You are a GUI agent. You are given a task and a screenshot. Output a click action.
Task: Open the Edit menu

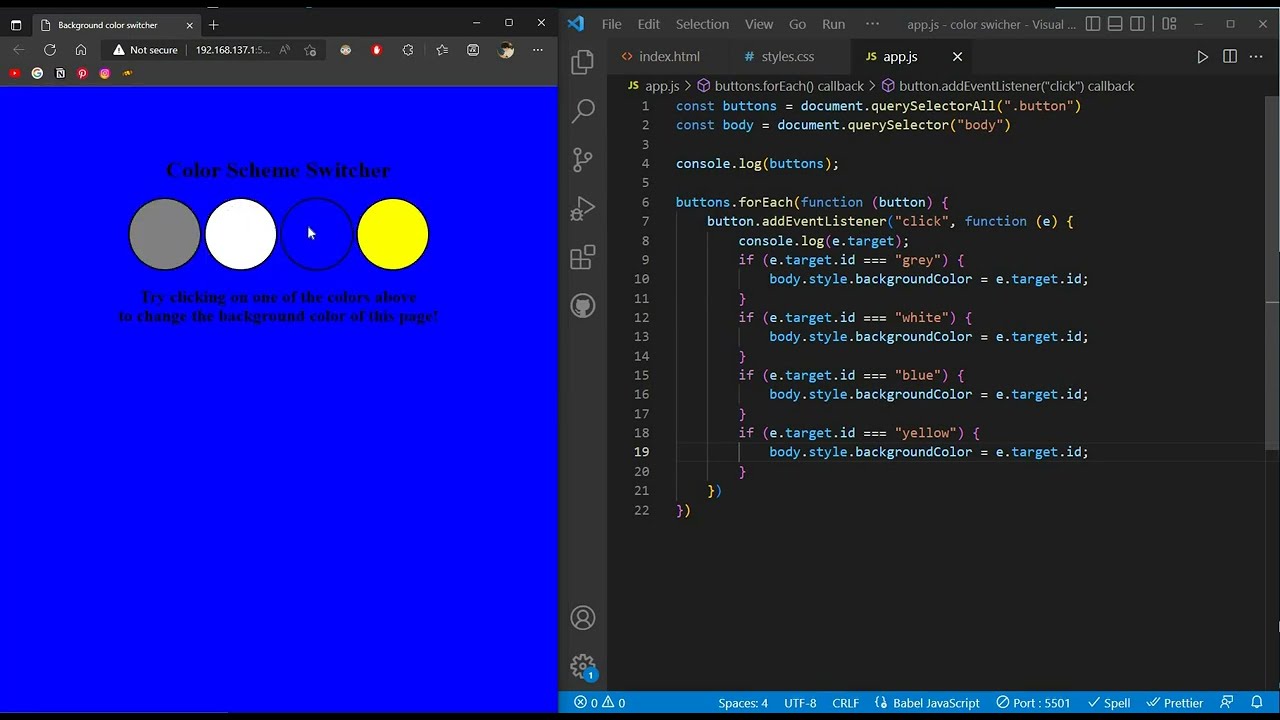point(649,24)
